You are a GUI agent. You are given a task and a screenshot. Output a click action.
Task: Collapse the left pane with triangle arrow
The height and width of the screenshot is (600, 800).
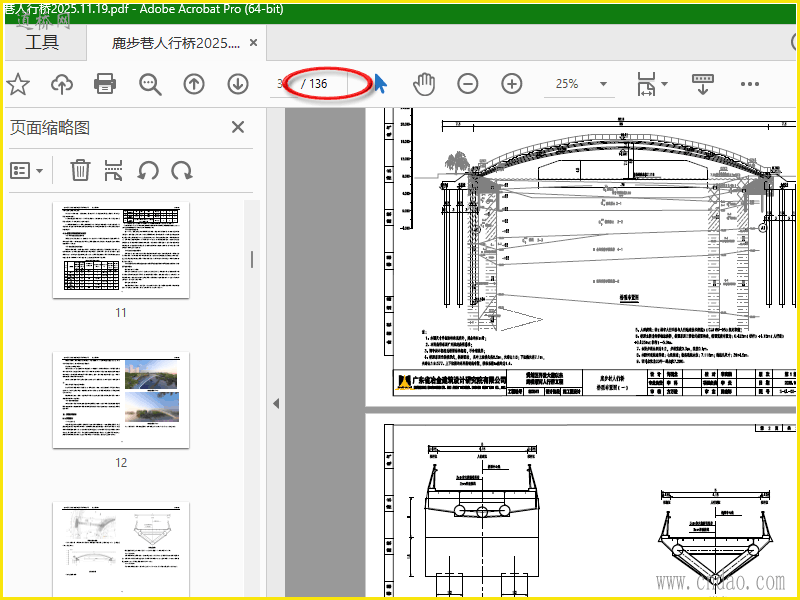point(276,404)
